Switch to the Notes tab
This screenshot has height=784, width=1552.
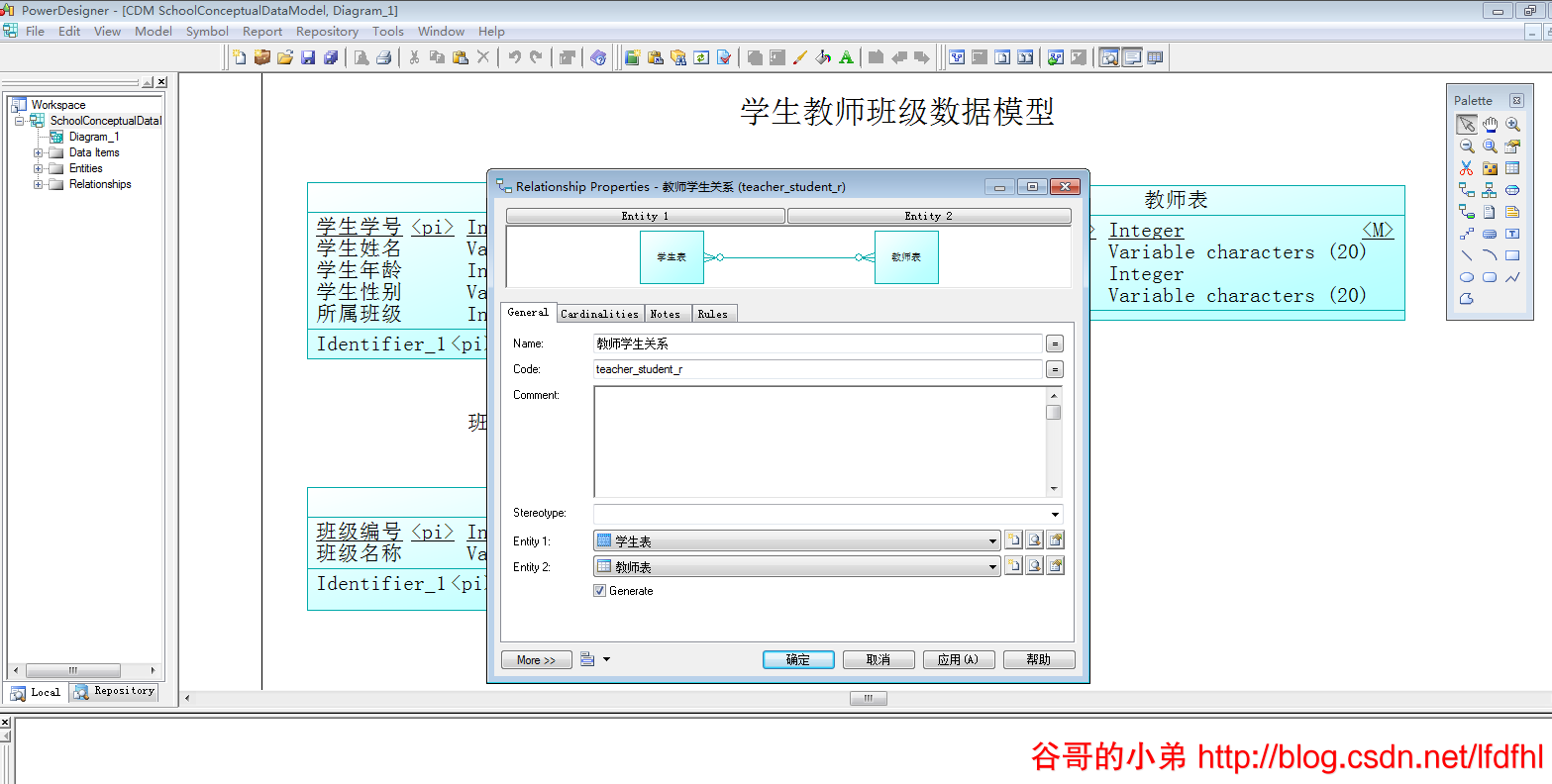(666, 314)
